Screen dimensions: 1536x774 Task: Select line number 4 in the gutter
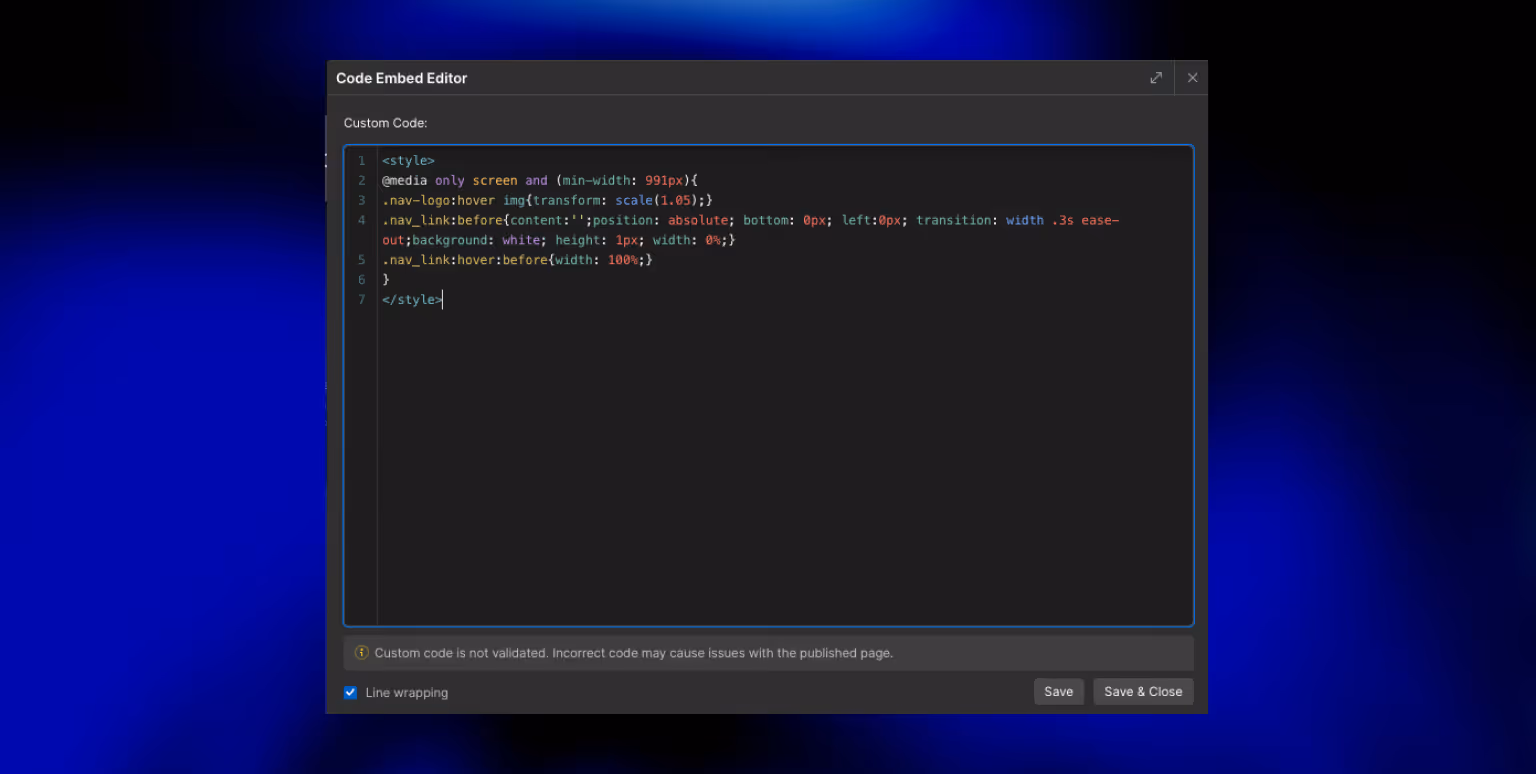click(x=361, y=220)
